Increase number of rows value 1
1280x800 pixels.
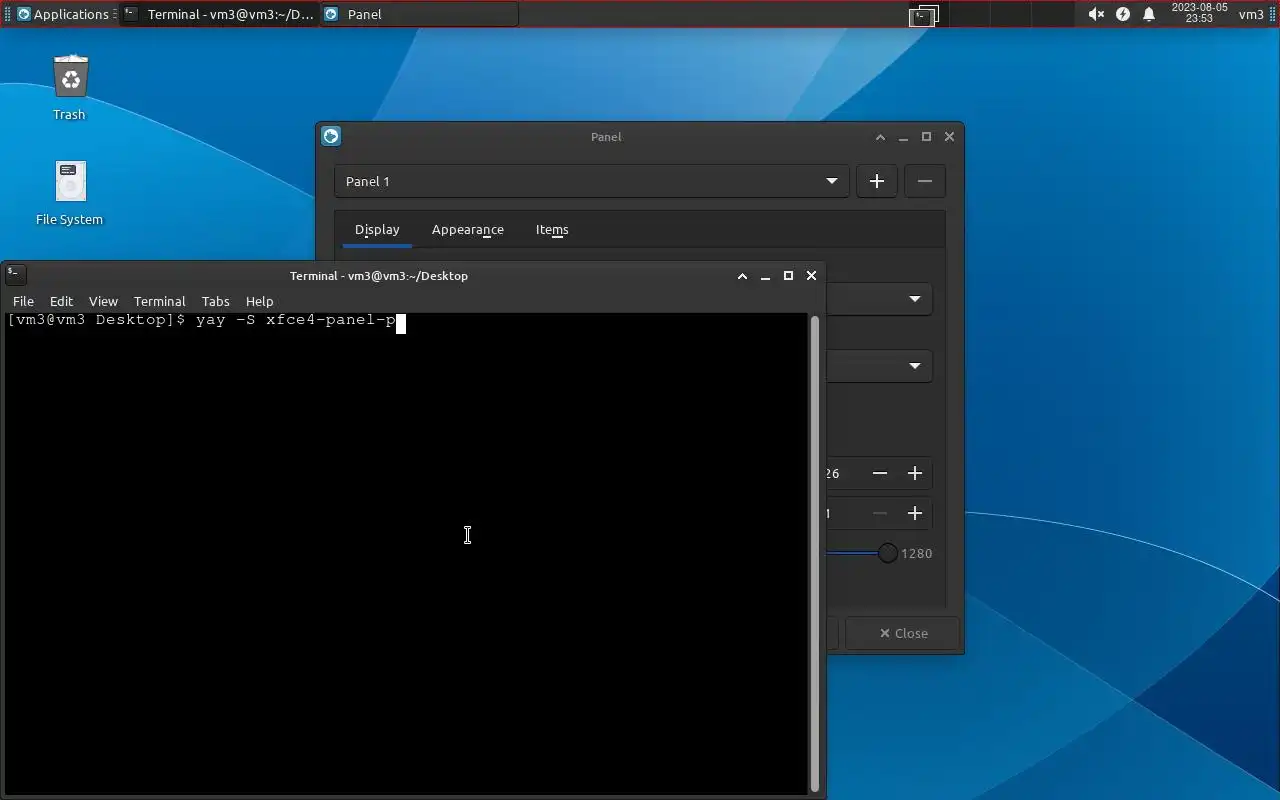coord(914,513)
